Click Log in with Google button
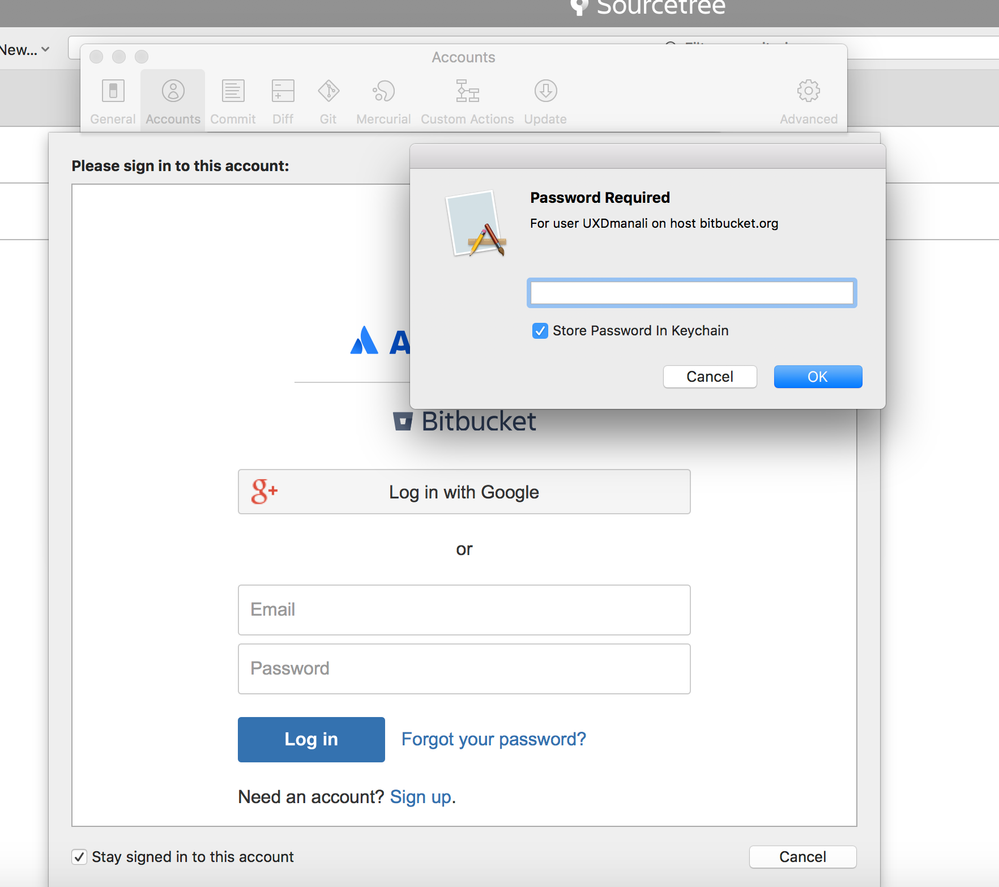 tap(464, 492)
